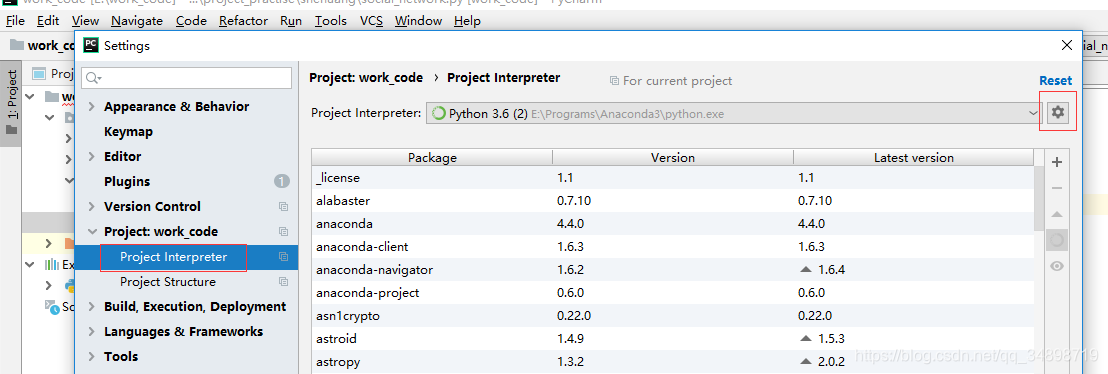This screenshot has width=1108, height=374.
Task: Sort by the Version column header
Action: tap(673, 158)
